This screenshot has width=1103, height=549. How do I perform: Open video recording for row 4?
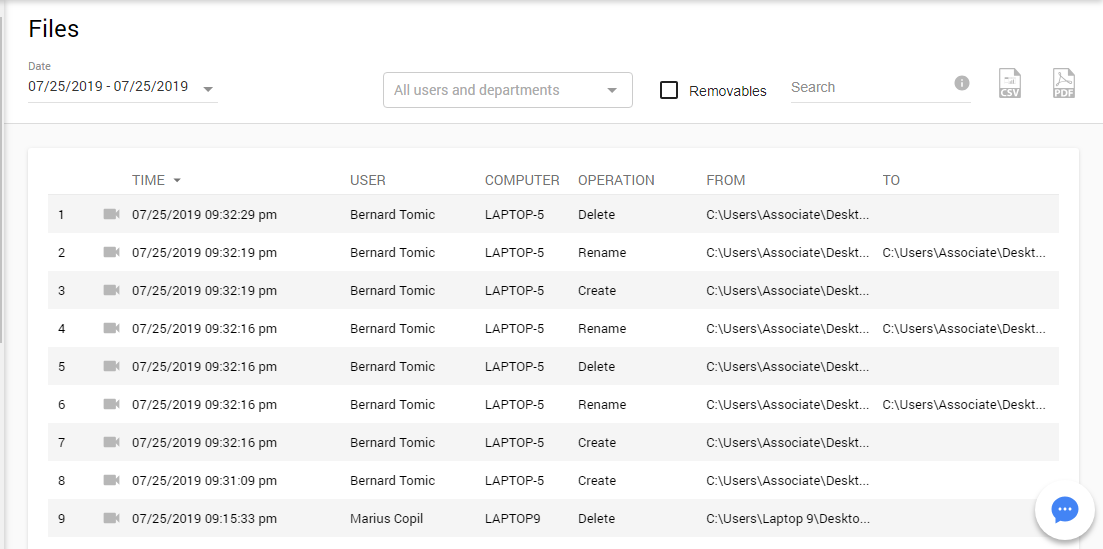[x=111, y=328]
